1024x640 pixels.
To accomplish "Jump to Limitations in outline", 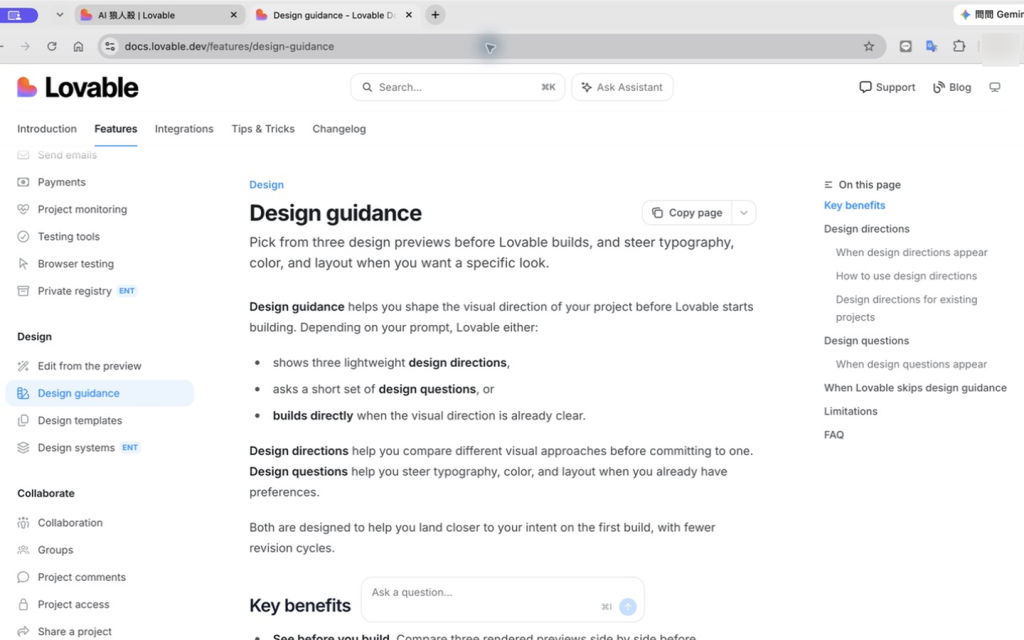I will (x=850, y=411).
